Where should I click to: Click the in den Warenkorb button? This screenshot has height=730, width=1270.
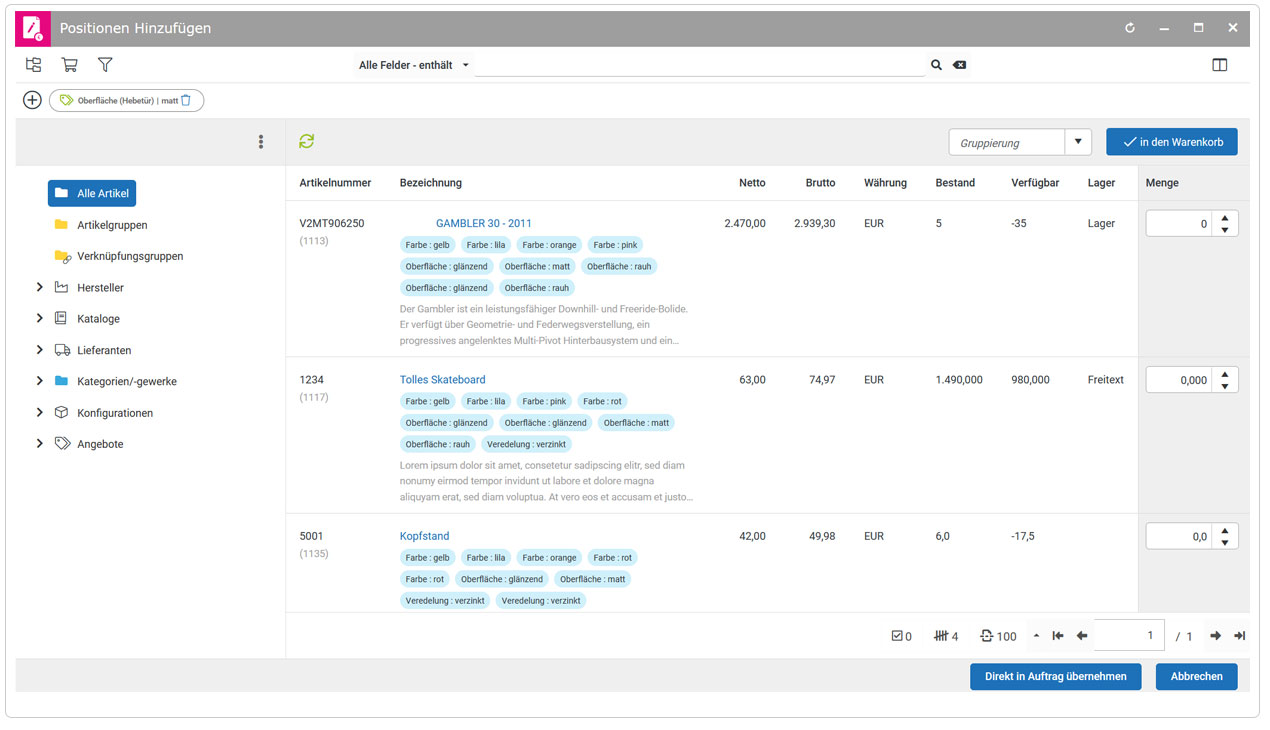click(x=1171, y=142)
